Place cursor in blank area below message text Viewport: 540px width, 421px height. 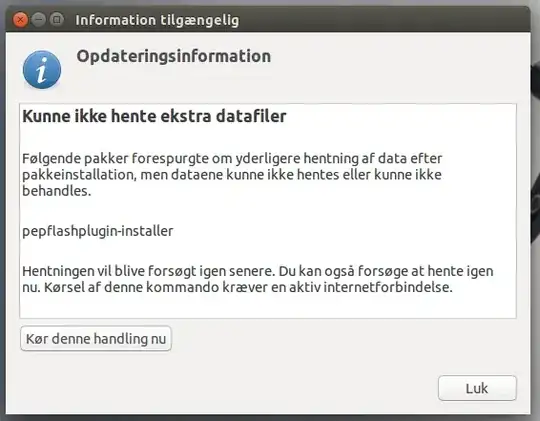click(268, 306)
